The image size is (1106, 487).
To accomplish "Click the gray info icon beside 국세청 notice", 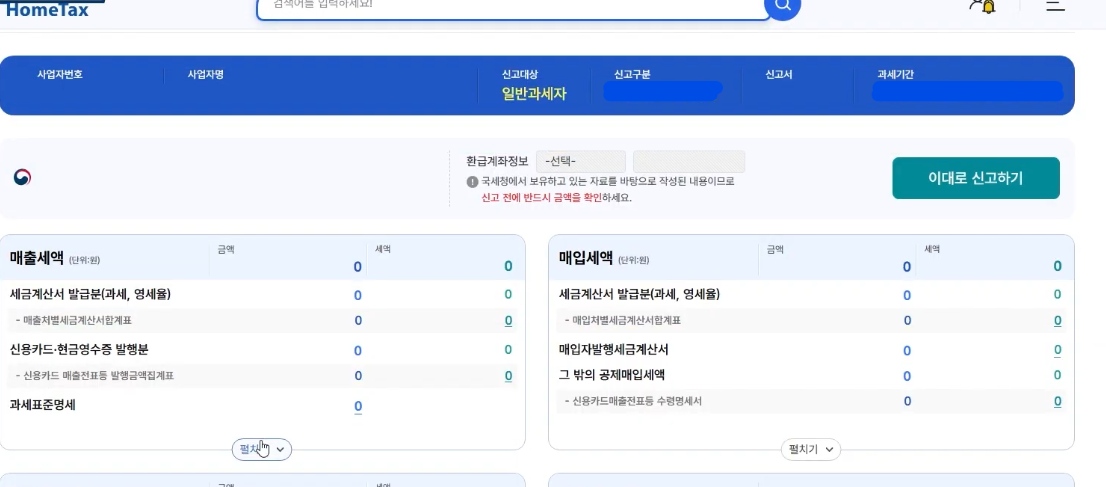I will click(x=473, y=182).
